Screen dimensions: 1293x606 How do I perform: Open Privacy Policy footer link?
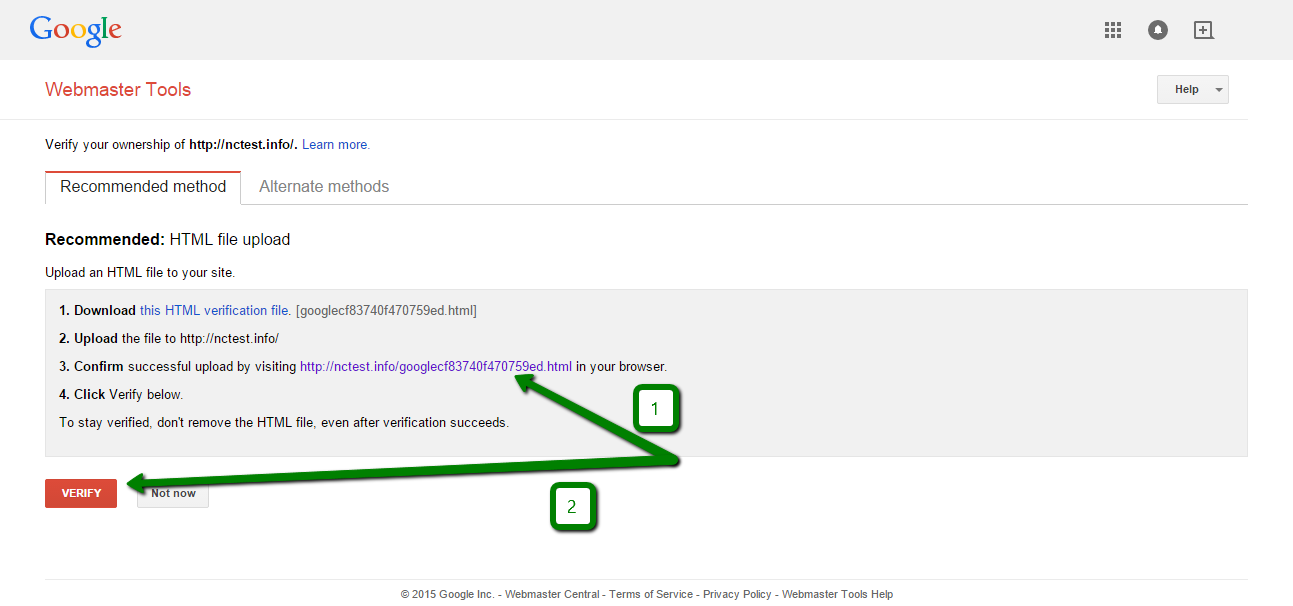[737, 594]
